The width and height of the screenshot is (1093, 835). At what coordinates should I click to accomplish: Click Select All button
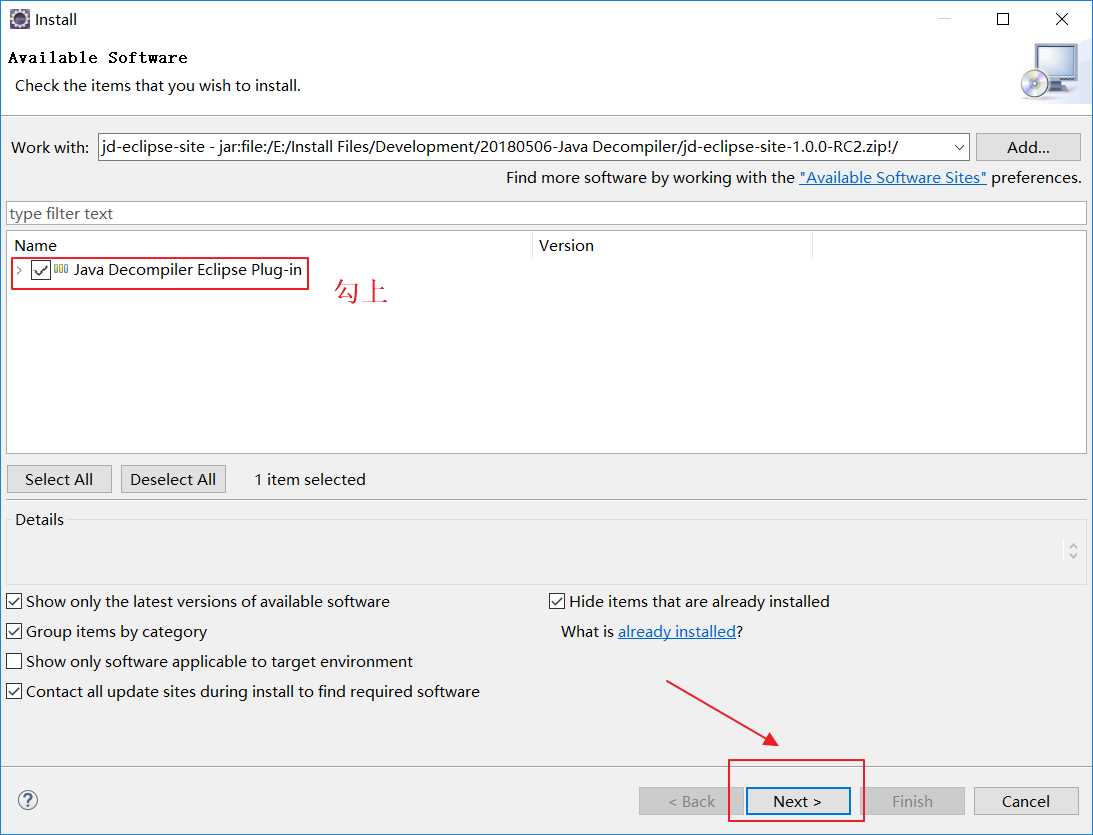tap(59, 479)
